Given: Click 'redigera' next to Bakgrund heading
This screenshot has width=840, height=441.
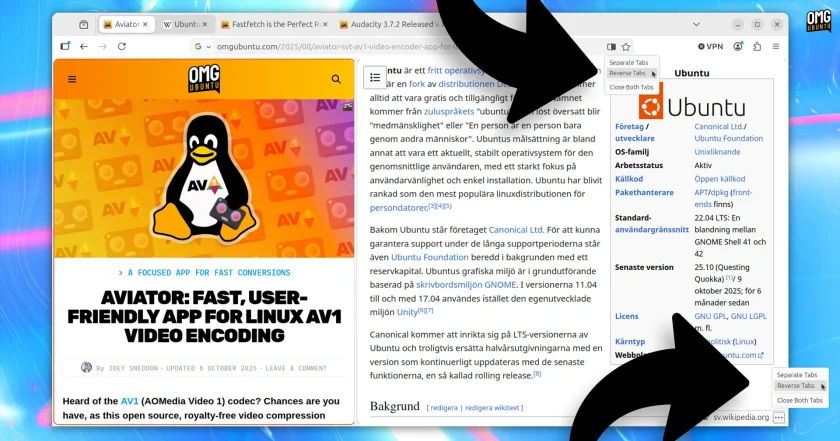Looking at the screenshot, I should tap(444, 408).
